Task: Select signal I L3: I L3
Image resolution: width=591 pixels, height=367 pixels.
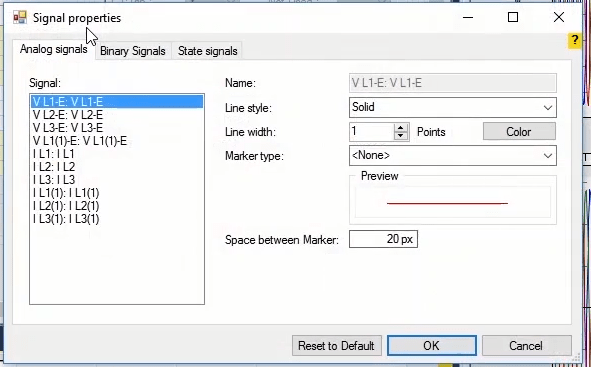Action: (117, 180)
